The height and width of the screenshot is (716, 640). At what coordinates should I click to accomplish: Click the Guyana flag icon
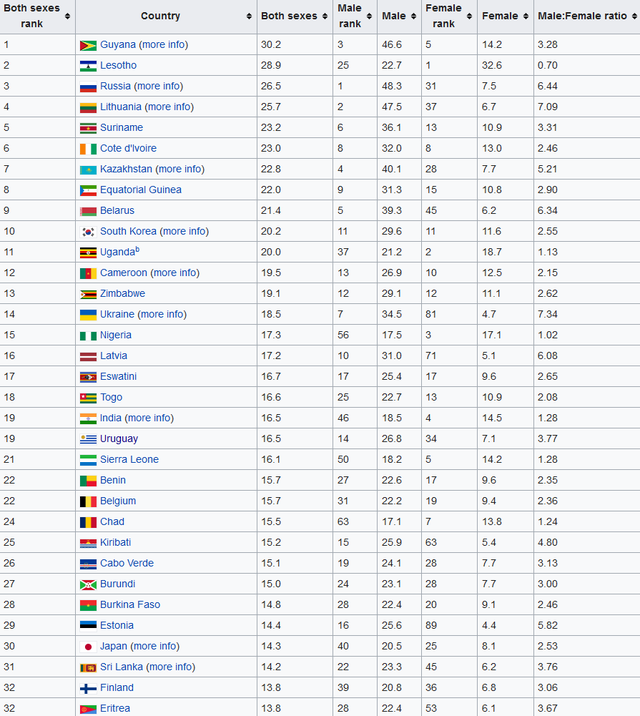[x=88, y=45]
